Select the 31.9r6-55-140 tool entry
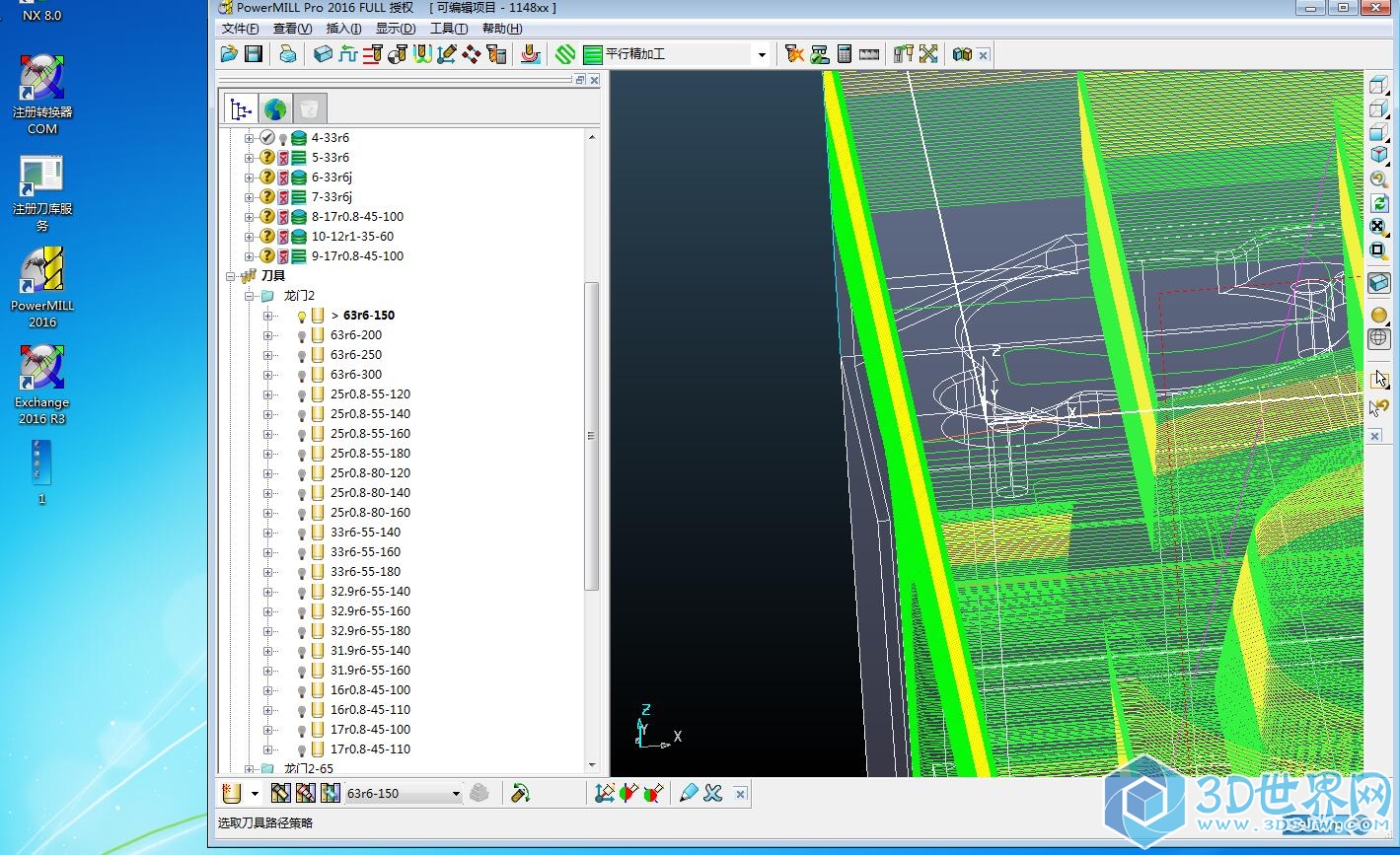 pos(370,651)
